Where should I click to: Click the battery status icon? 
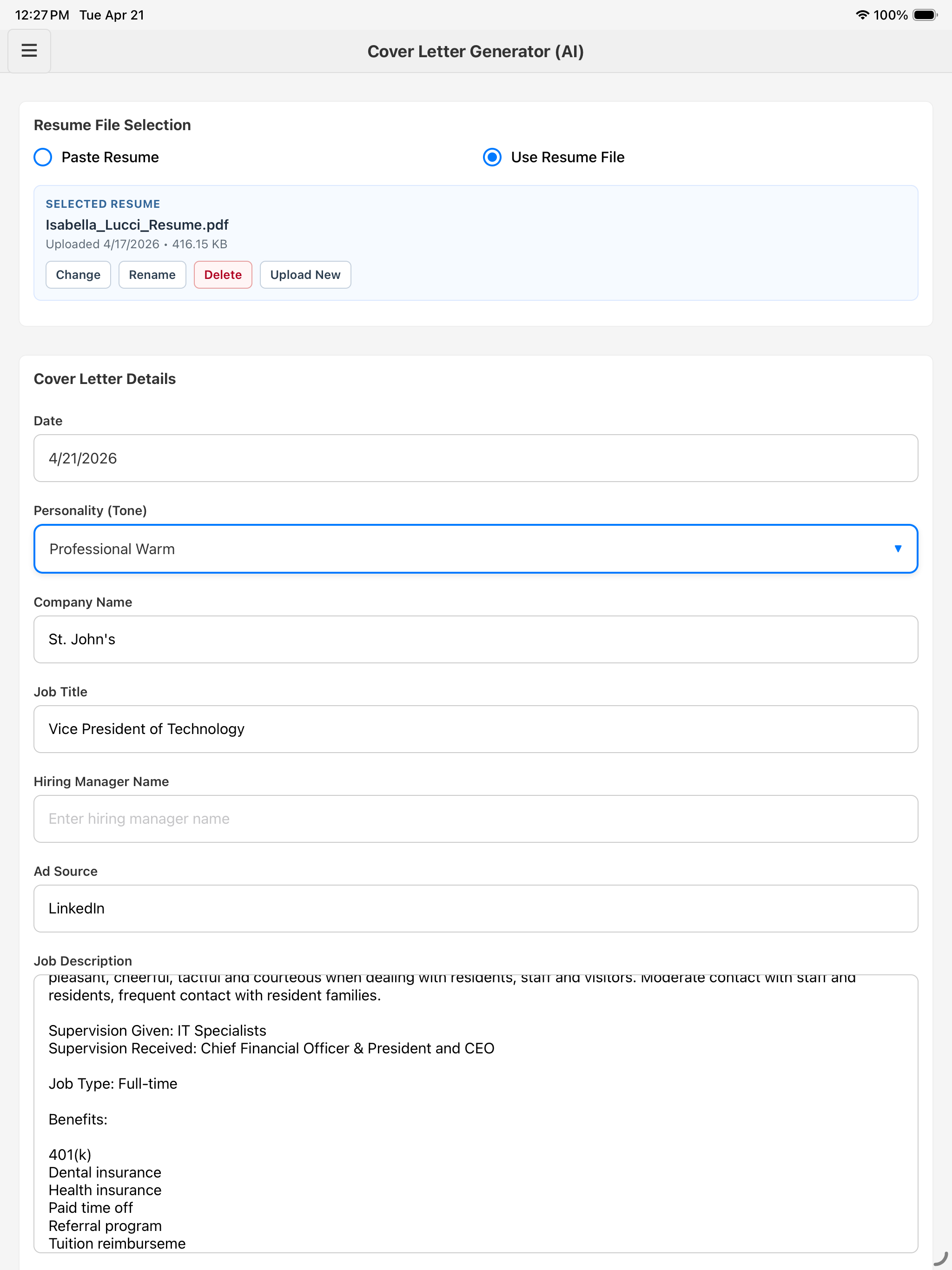pos(925,15)
